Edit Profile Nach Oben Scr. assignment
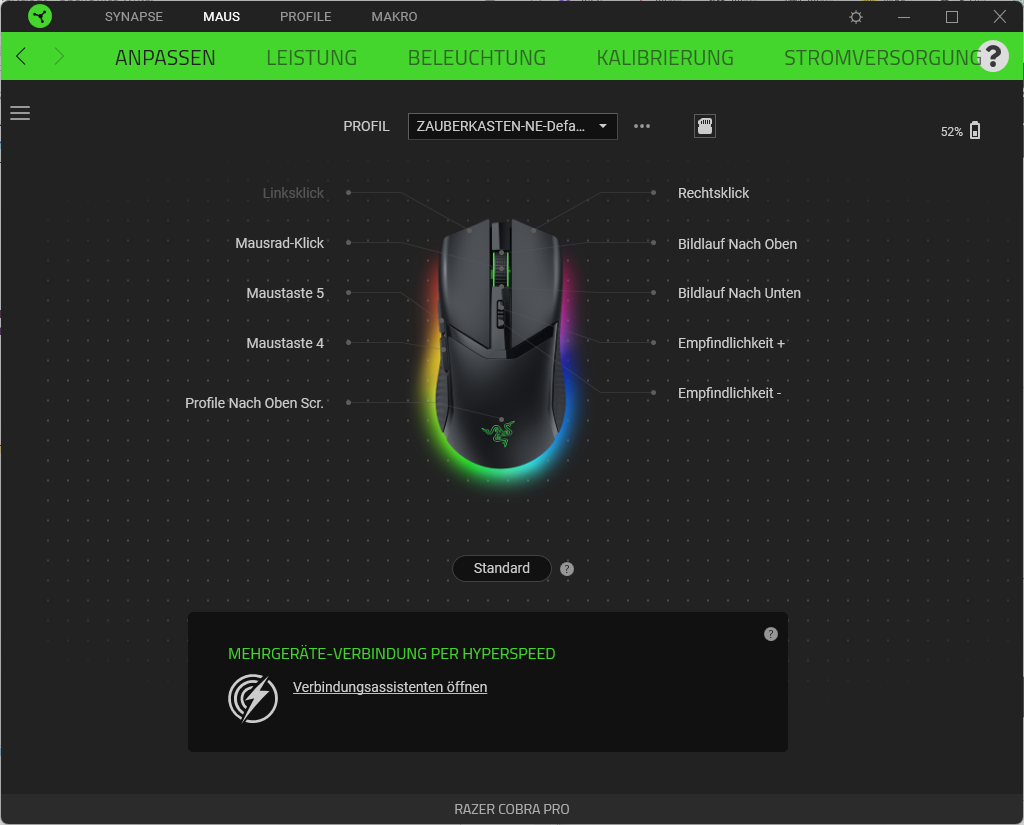 [254, 403]
